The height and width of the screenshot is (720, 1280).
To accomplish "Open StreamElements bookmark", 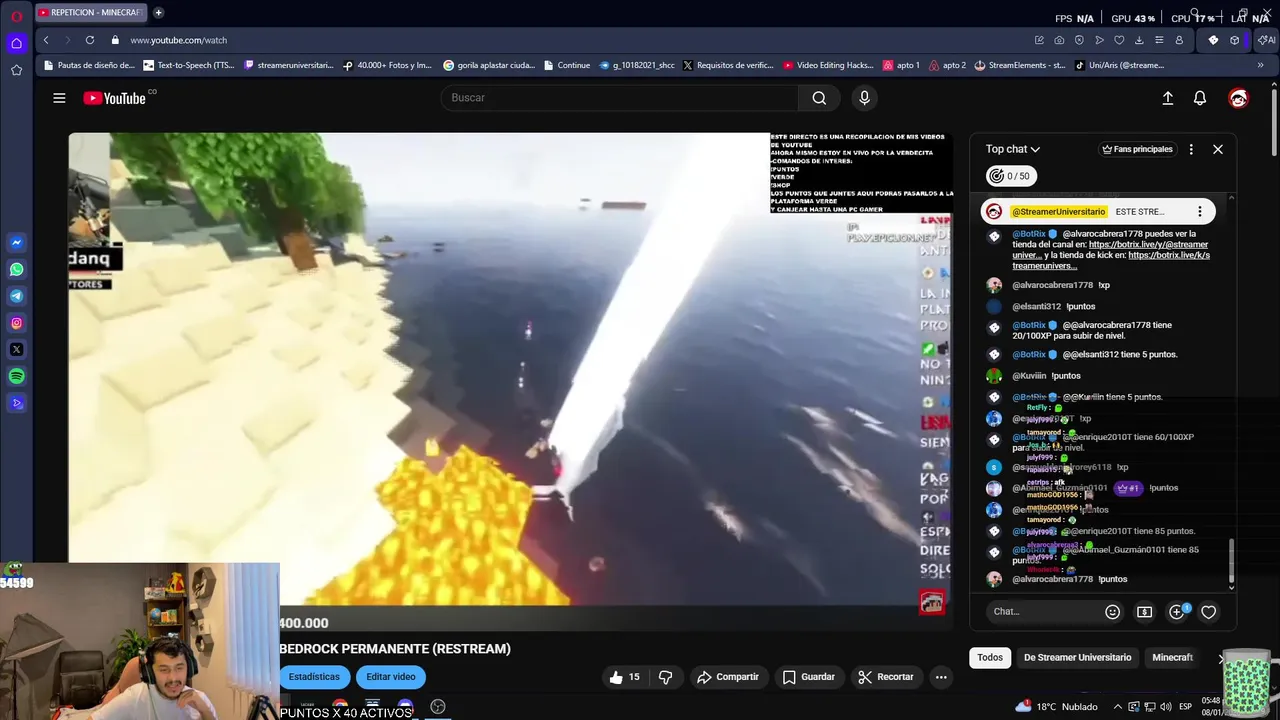I will (1020, 65).
